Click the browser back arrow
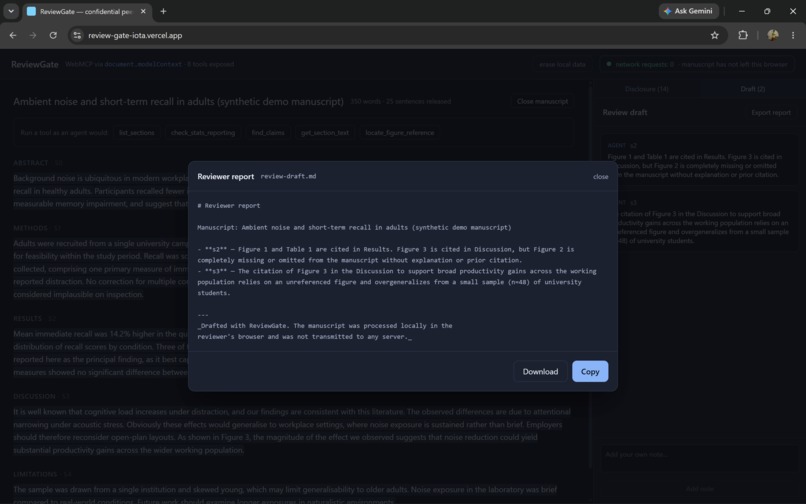The width and height of the screenshot is (806, 504). tap(13, 35)
